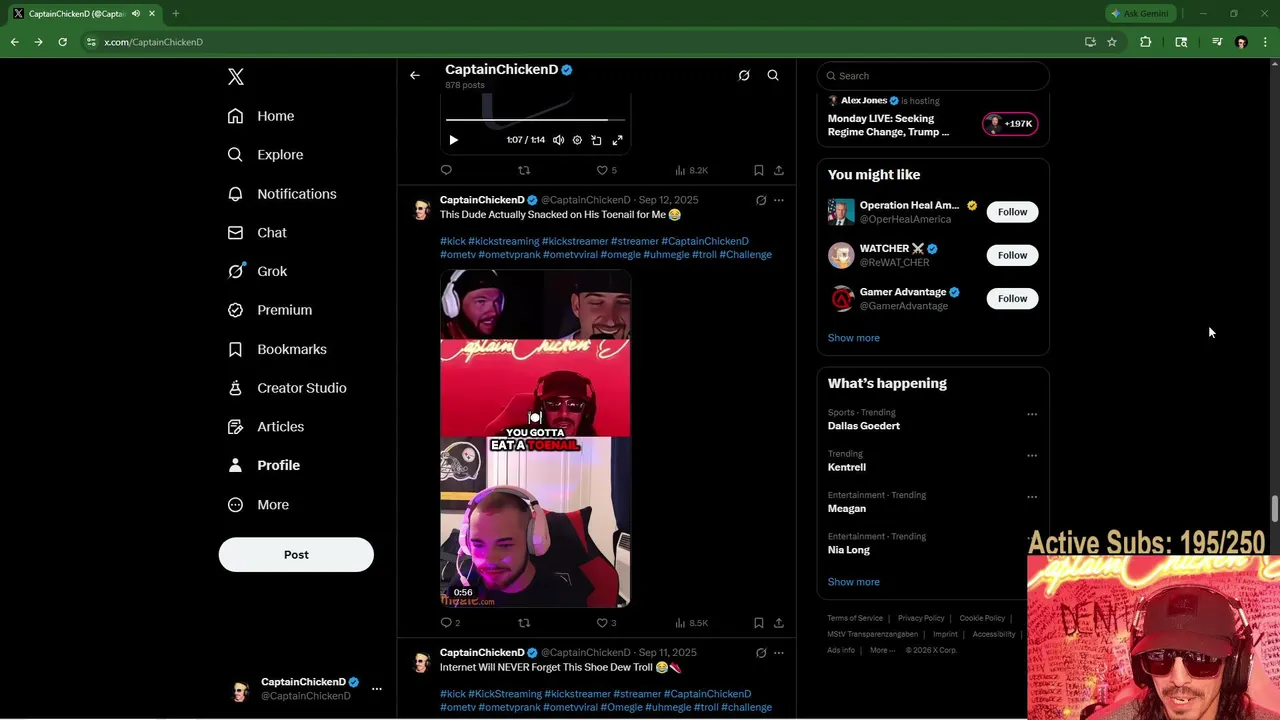Open Chat in sidebar
The image size is (1280, 720).
(x=257, y=233)
